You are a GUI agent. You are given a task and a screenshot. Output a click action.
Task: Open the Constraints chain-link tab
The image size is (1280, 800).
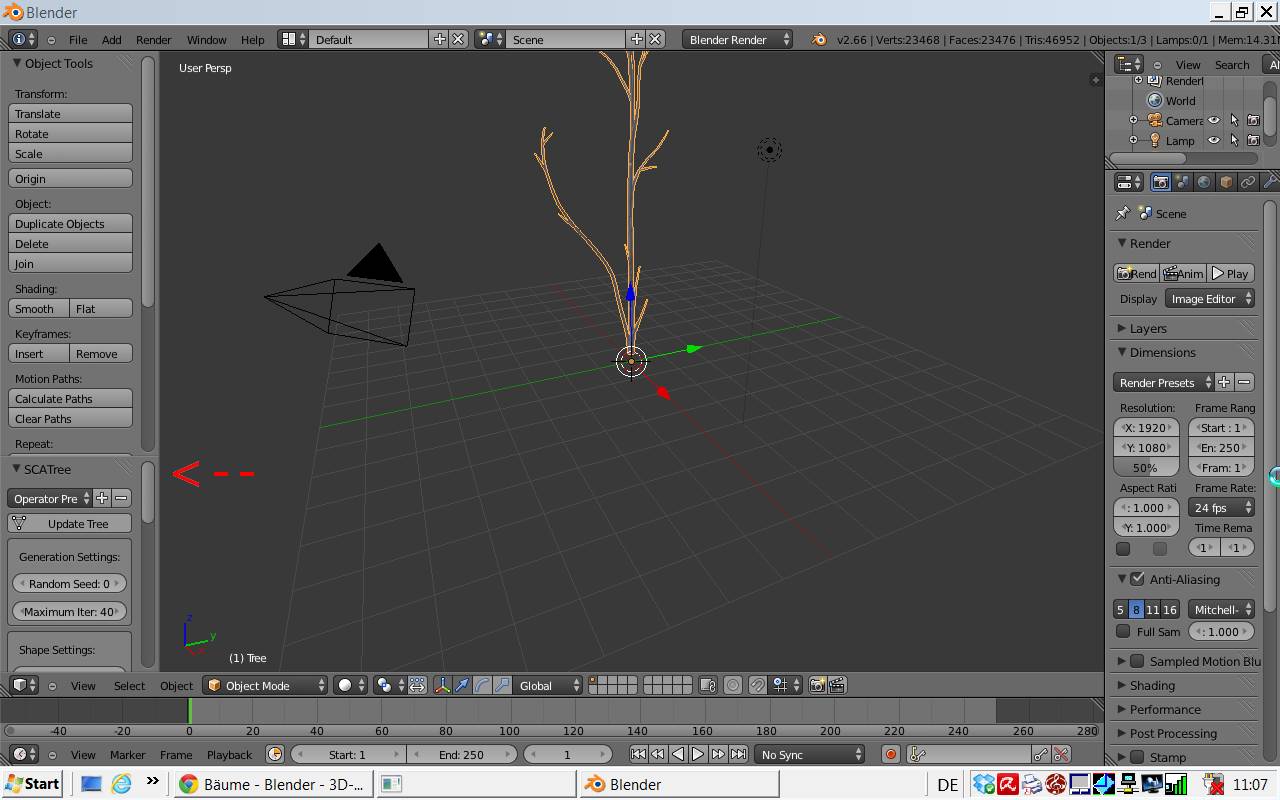point(1248,182)
